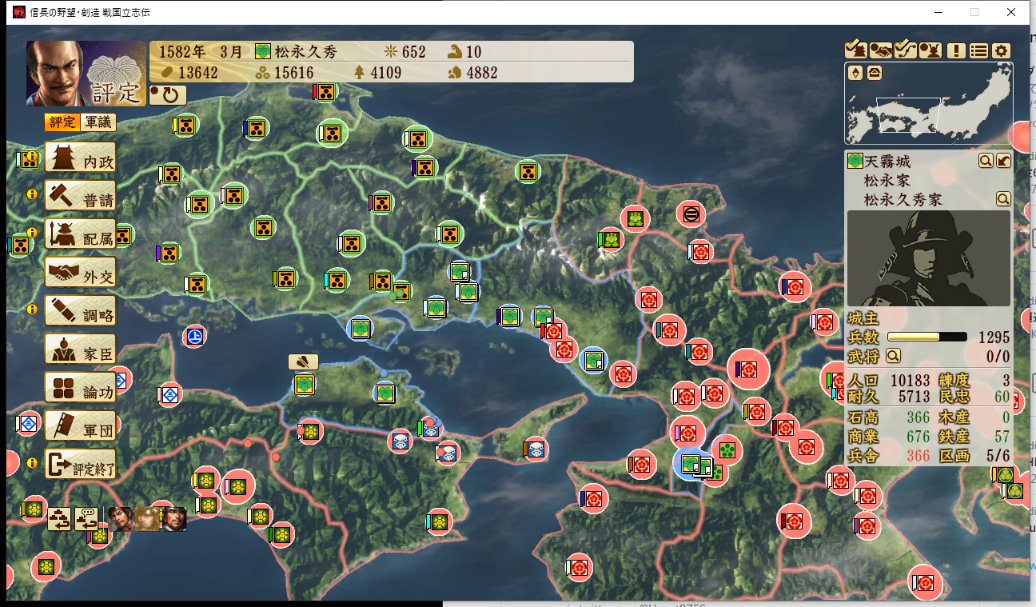The height and width of the screenshot is (607, 1036).
Task: Toggle road route display filter
Action: [x=905, y=50]
